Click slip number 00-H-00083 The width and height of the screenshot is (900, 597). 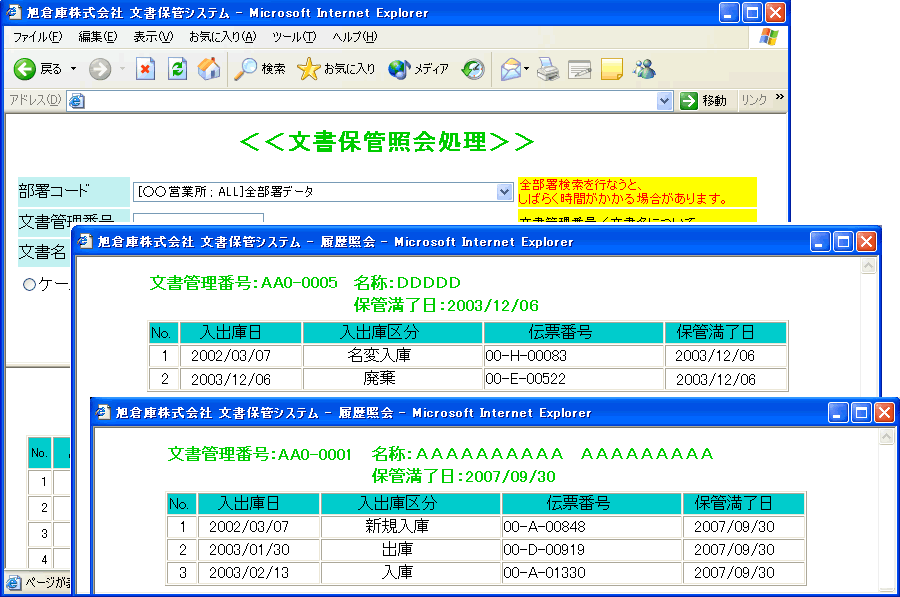(x=526, y=356)
